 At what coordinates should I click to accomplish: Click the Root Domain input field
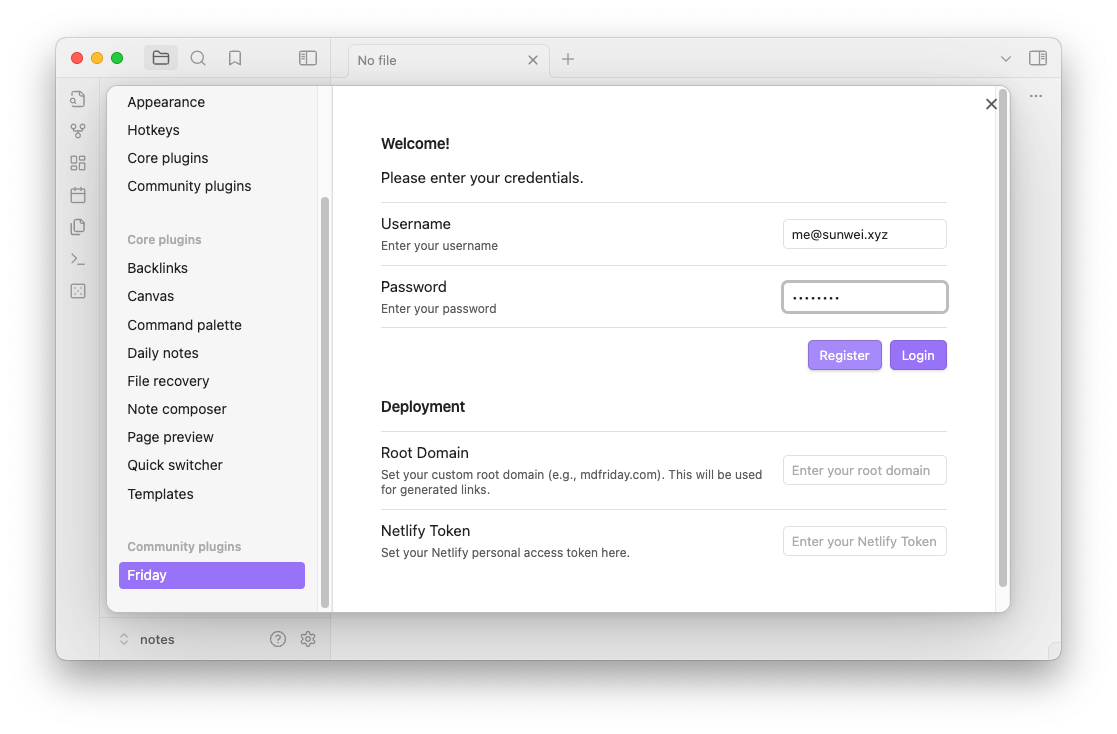point(864,470)
